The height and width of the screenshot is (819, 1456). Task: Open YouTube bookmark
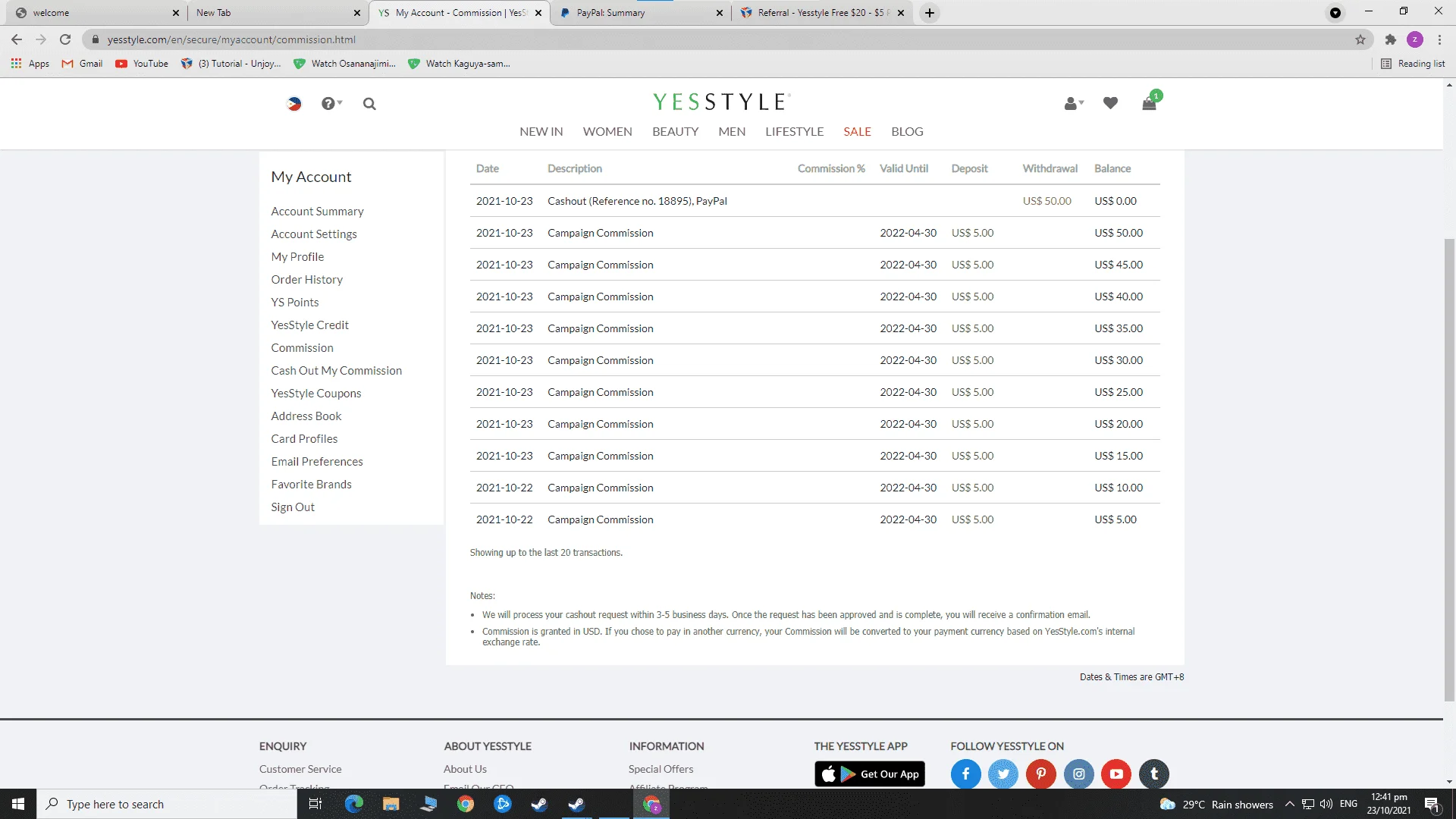click(x=142, y=64)
